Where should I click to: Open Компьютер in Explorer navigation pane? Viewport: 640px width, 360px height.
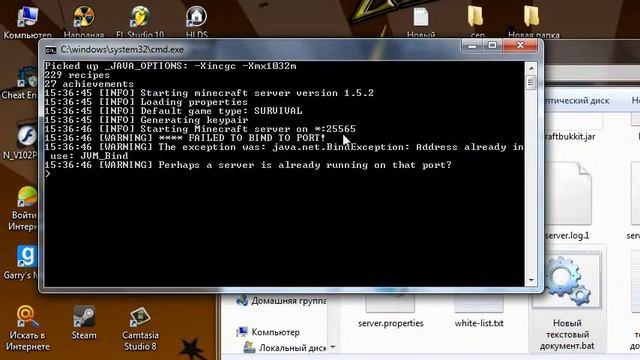point(269,332)
